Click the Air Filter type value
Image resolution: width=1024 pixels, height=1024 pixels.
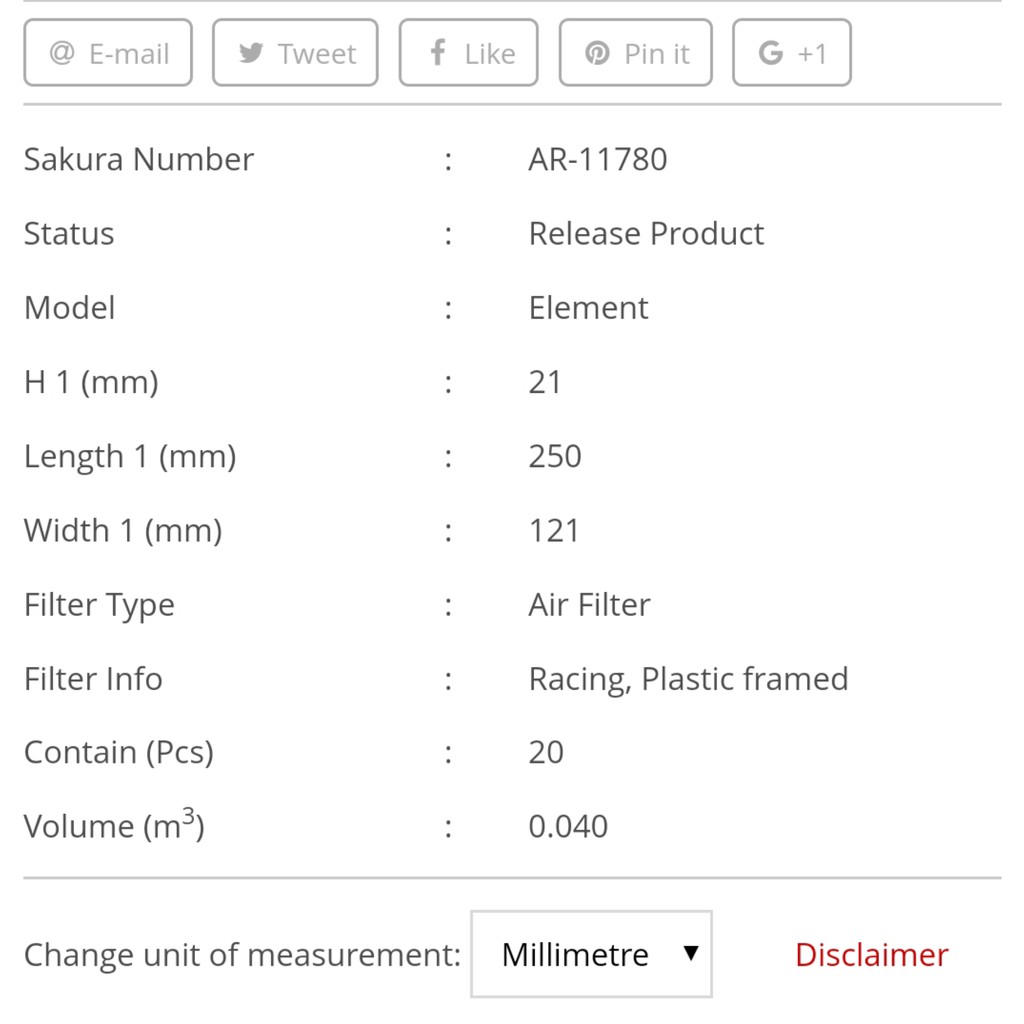tap(589, 604)
